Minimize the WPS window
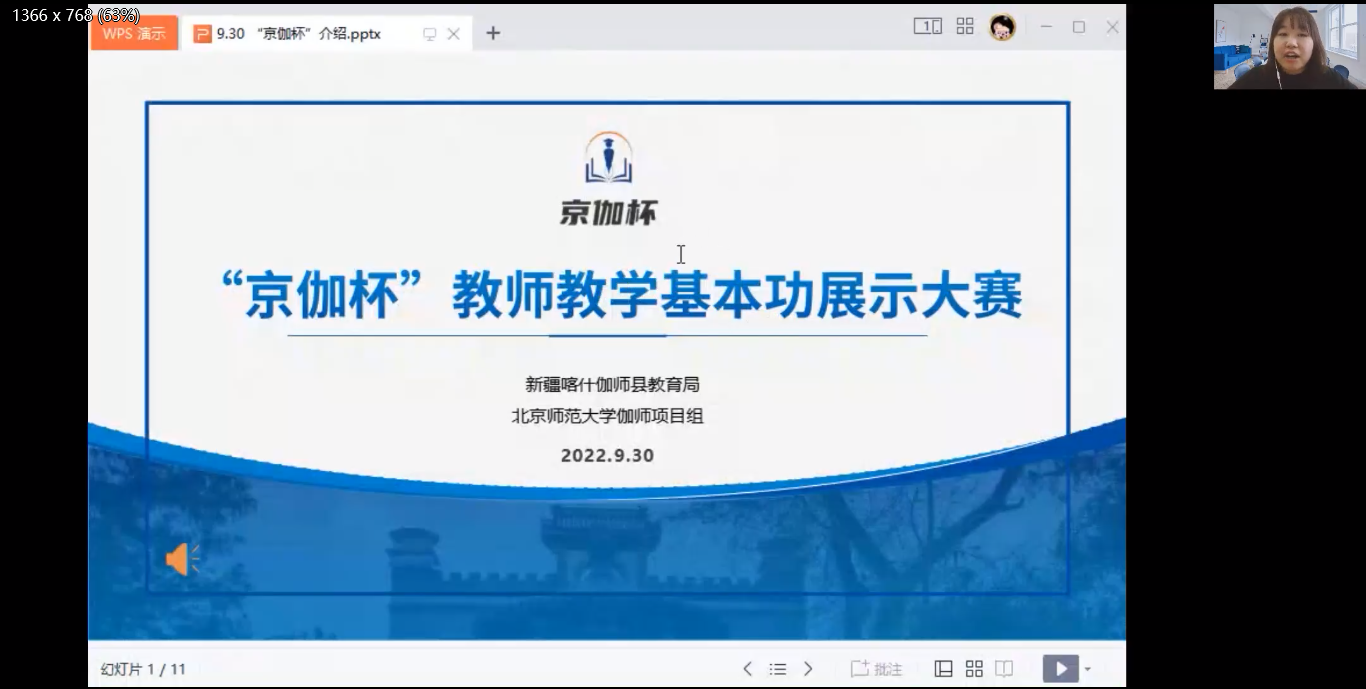The height and width of the screenshot is (689, 1366). [1046, 27]
